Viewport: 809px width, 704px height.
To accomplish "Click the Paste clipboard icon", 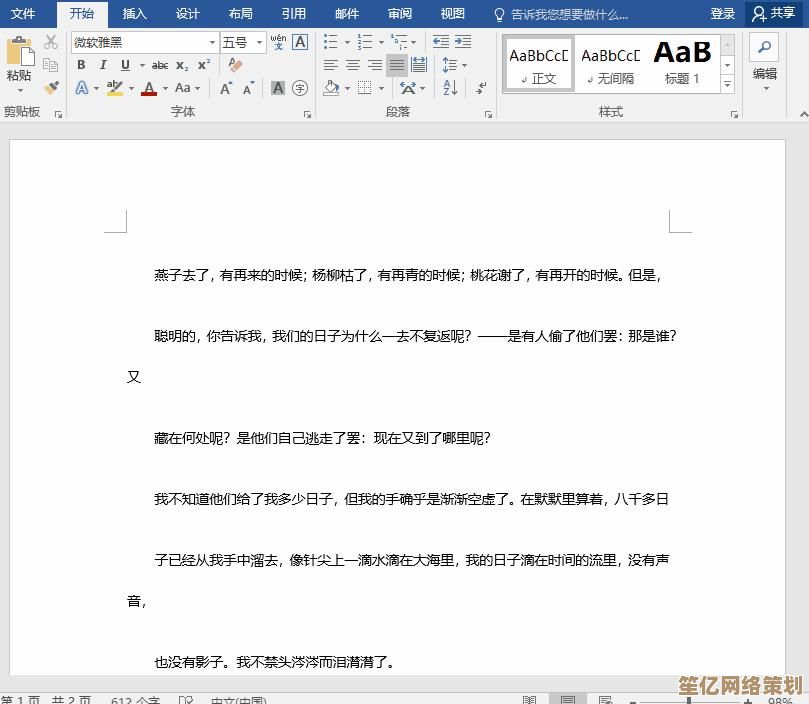I will (x=20, y=51).
